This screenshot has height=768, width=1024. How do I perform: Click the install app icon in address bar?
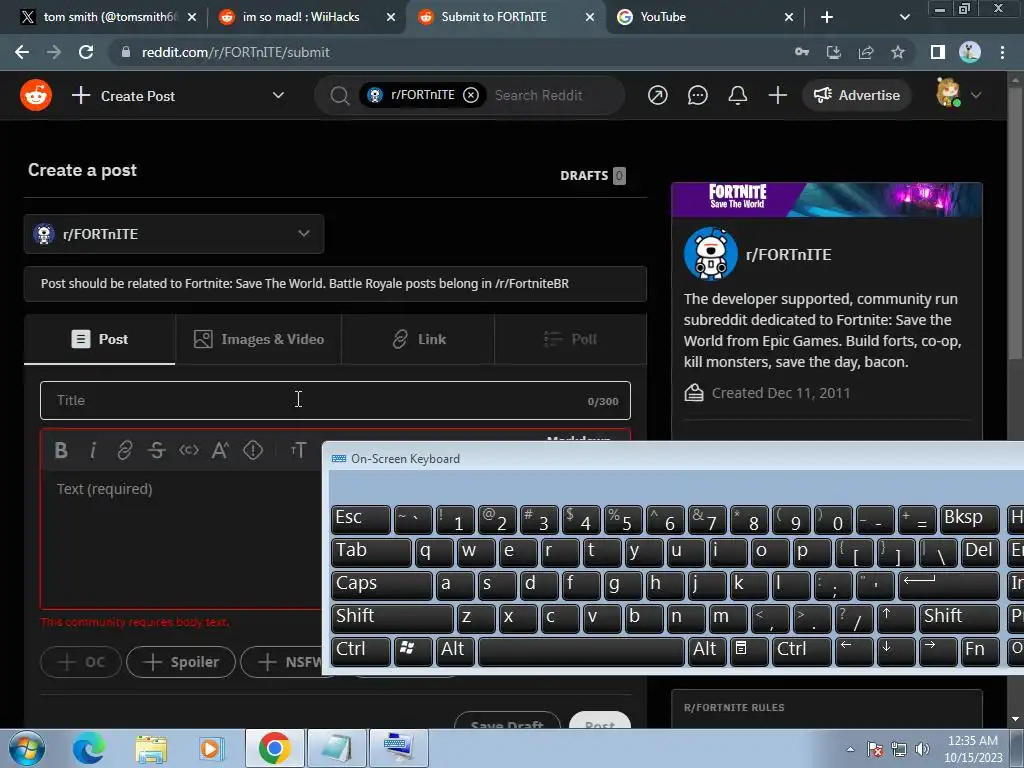tap(834, 52)
